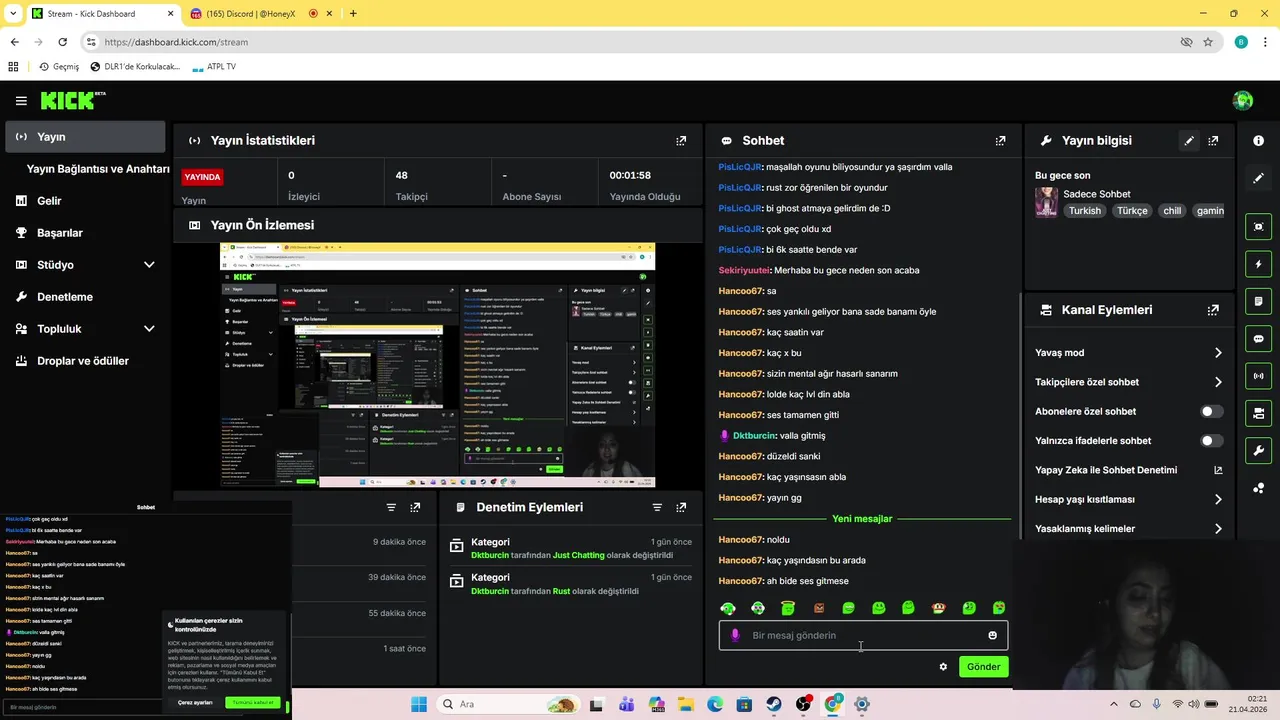Image resolution: width=1280 pixels, height=720 pixels.
Task: Click the chill tag chip
Action: point(1172,211)
